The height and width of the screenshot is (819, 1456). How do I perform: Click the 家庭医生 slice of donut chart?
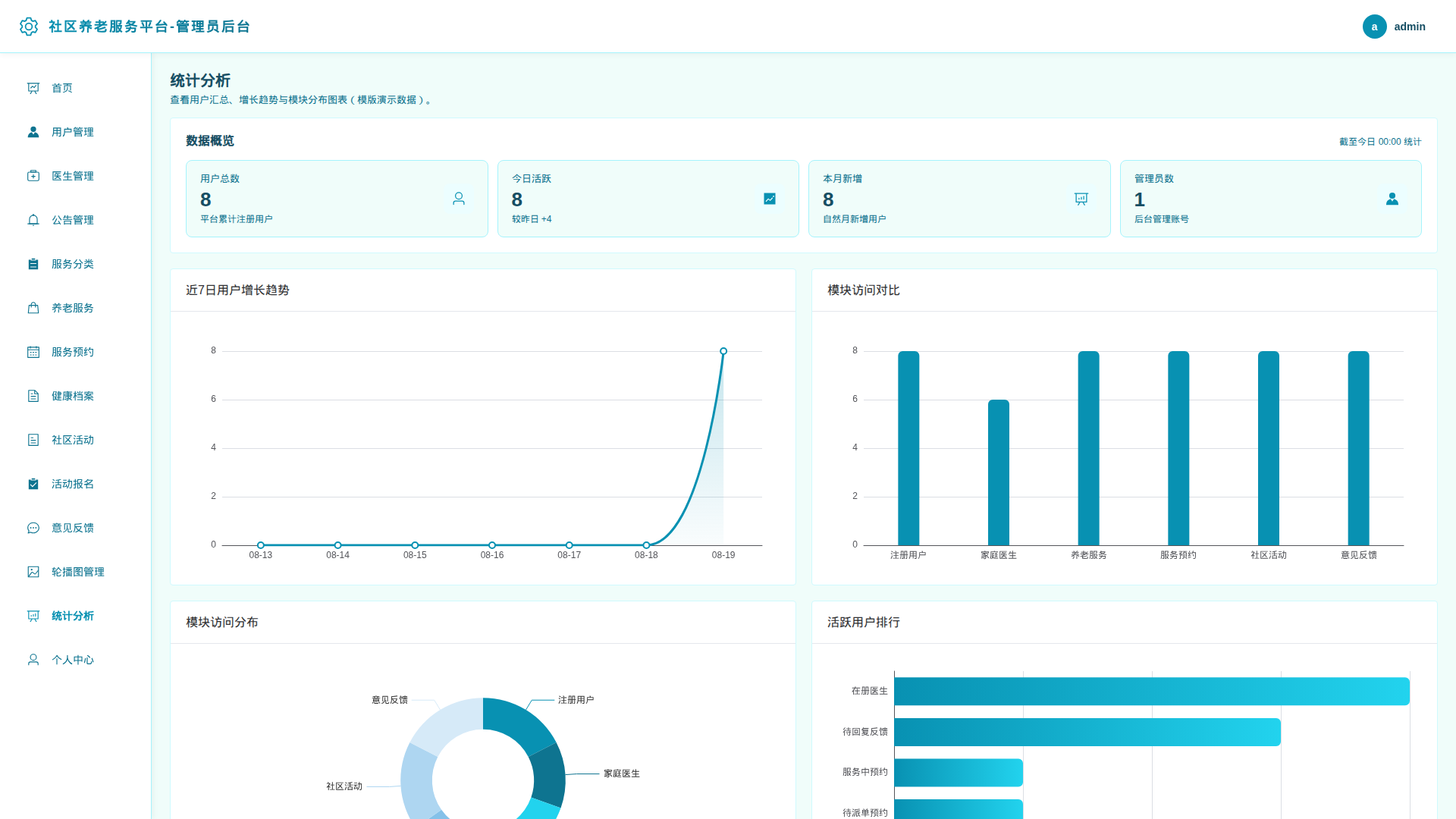pos(549,775)
